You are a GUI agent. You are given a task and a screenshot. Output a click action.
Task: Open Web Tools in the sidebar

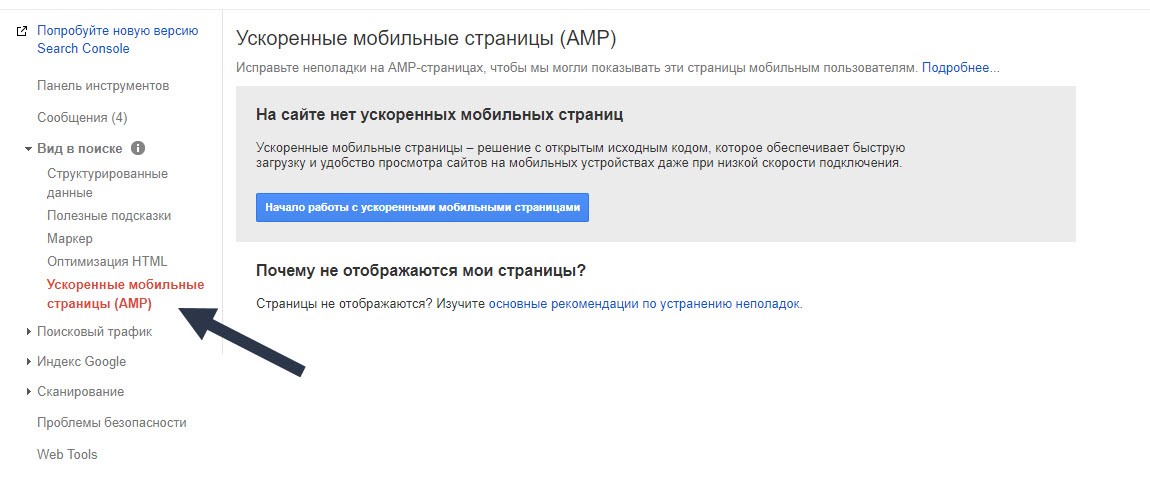click(67, 454)
